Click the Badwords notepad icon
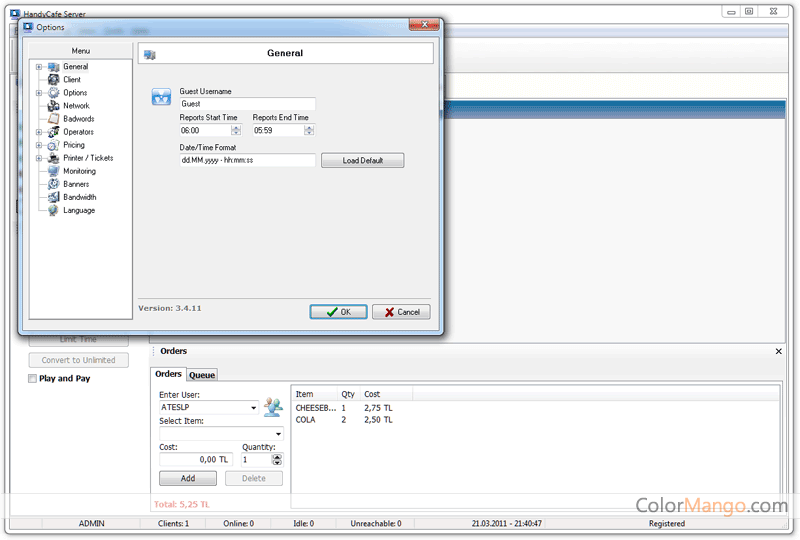 point(54,119)
